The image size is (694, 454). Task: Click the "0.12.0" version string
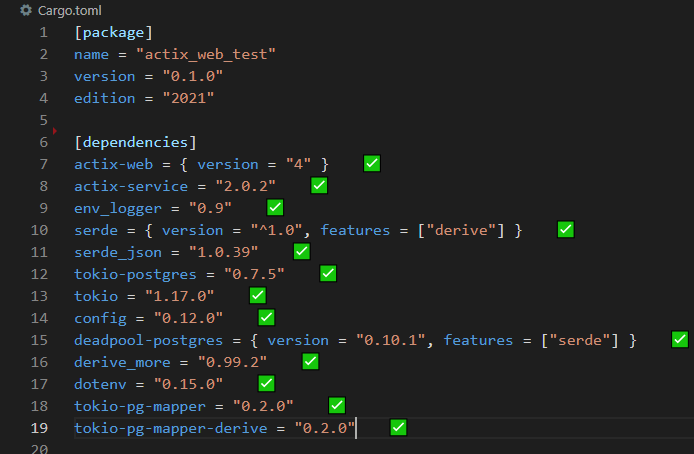tap(189, 318)
